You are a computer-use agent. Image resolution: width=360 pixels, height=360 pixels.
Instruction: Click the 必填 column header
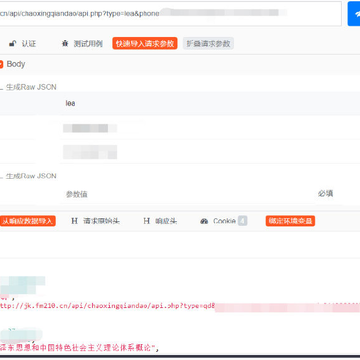pos(325,194)
